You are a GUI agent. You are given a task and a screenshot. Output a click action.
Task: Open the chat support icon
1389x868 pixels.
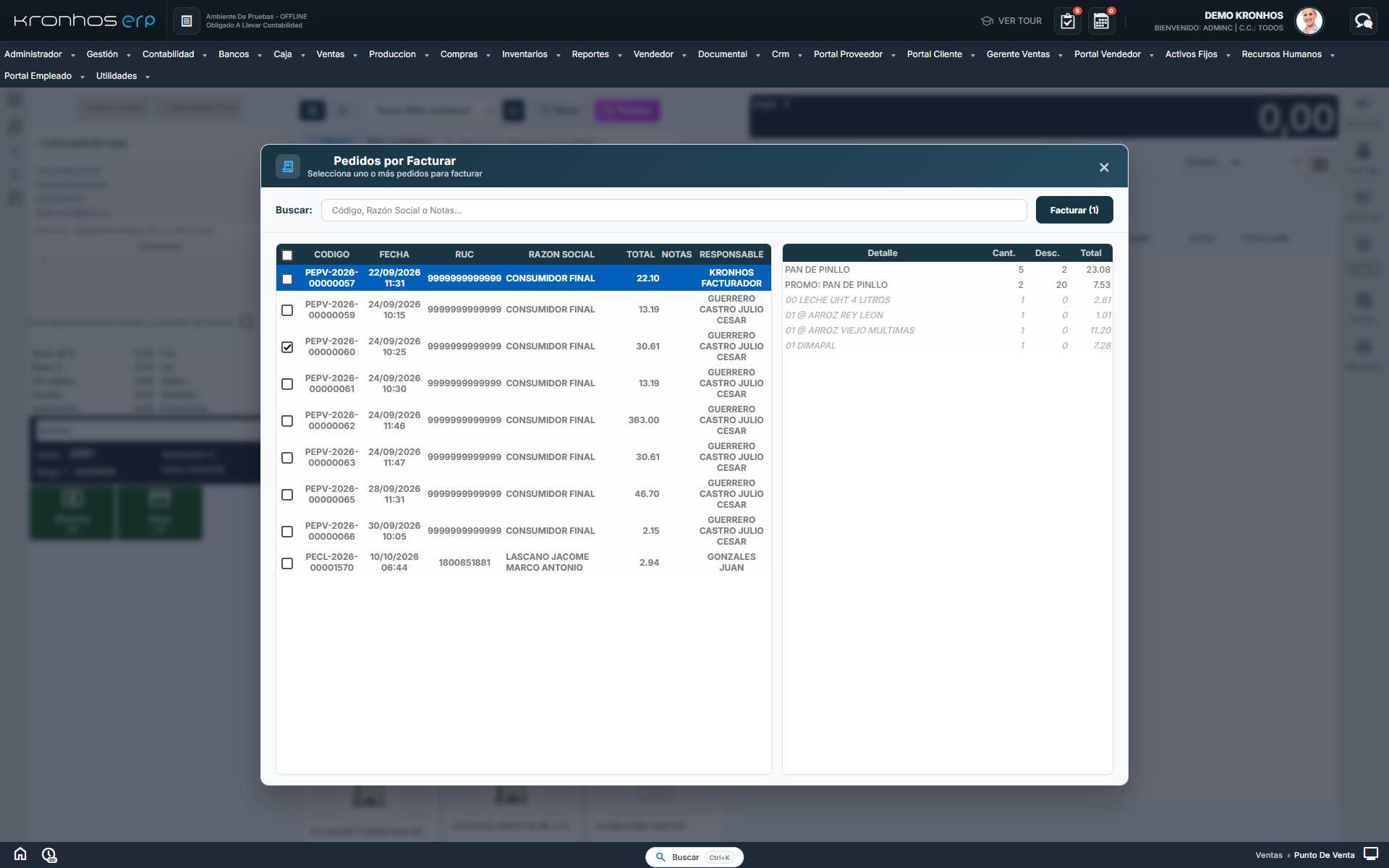coord(1364,21)
